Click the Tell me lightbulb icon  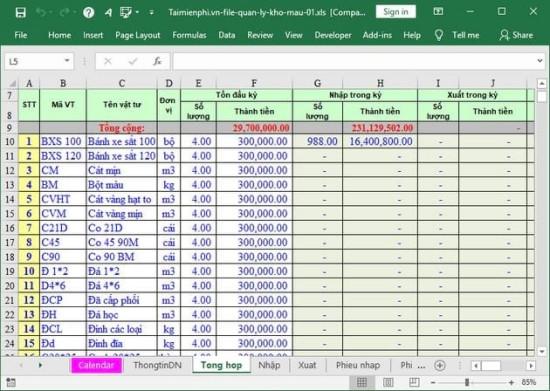[438, 35]
